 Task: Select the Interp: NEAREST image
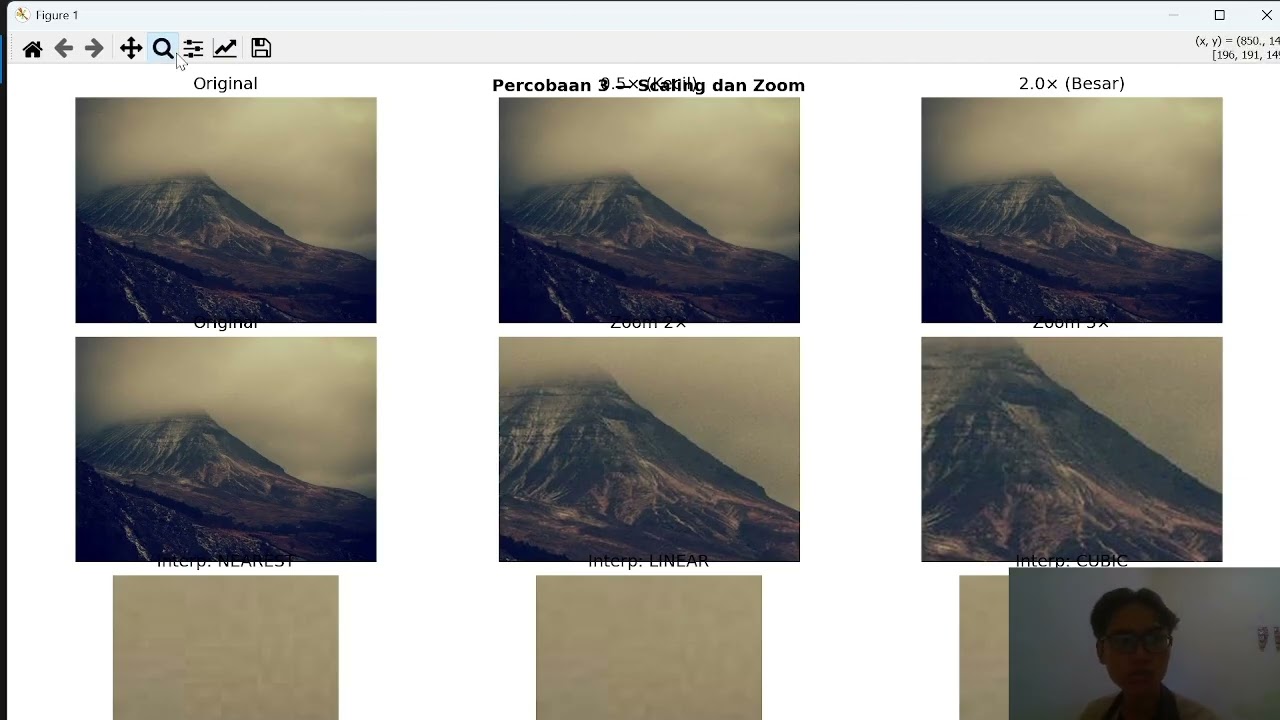click(x=226, y=648)
